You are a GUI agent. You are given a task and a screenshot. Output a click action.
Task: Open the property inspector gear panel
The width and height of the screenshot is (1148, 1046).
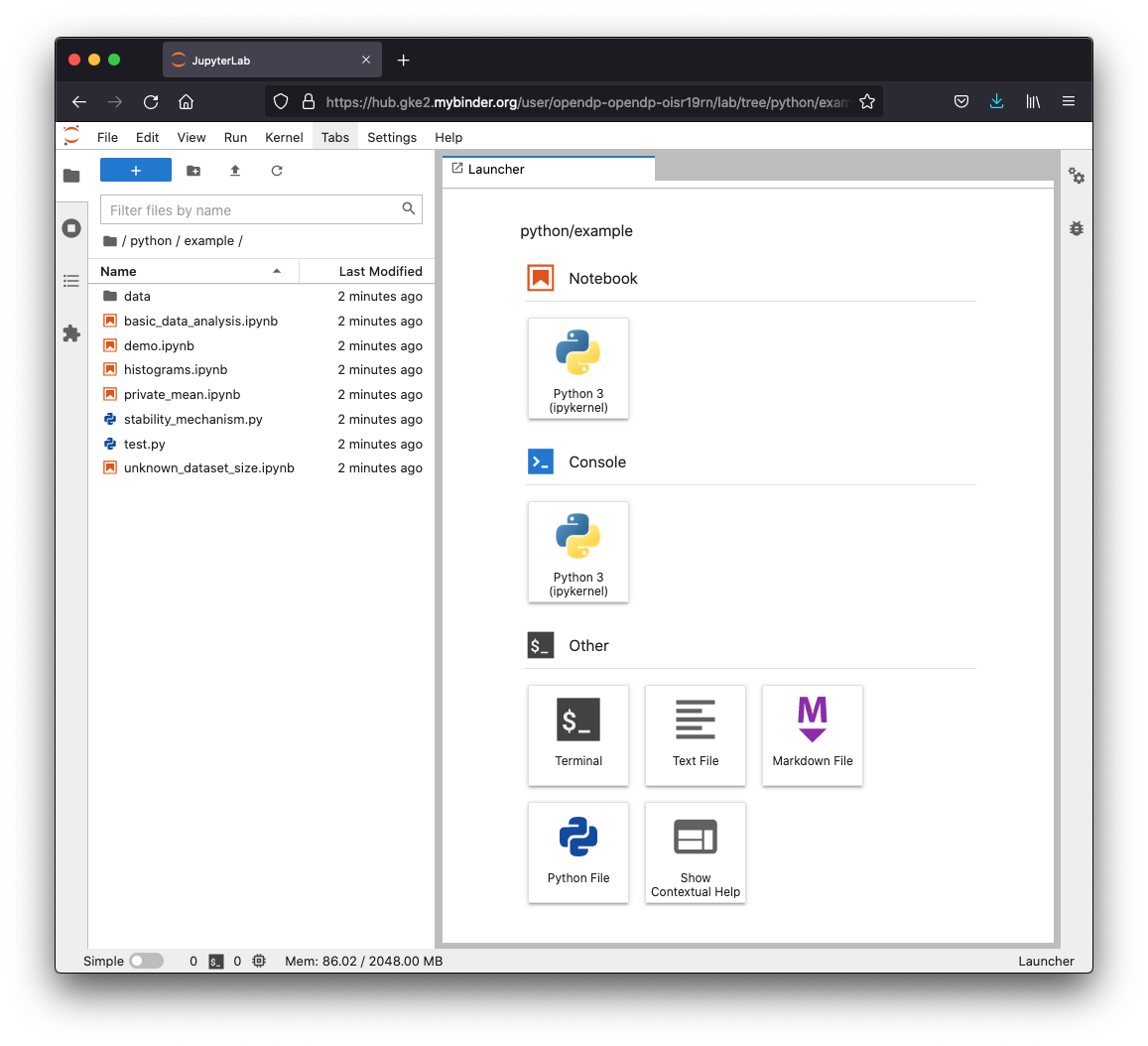pyautogui.click(x=1077, y=176)
